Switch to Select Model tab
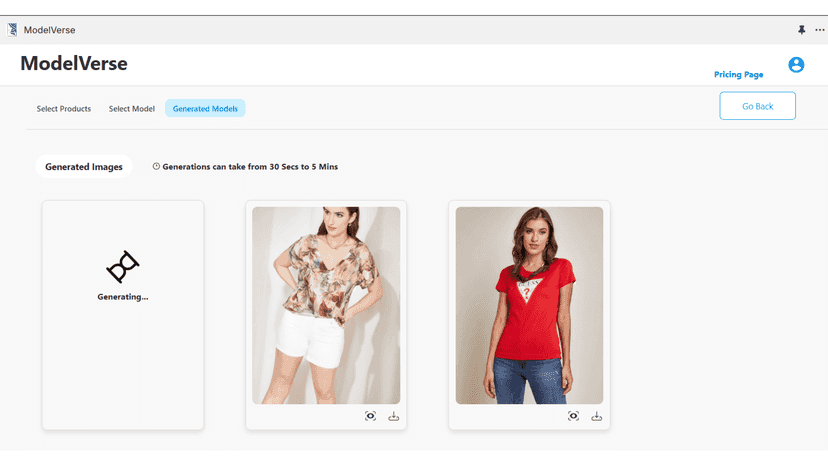828x466 pixels. click(131, 108)
